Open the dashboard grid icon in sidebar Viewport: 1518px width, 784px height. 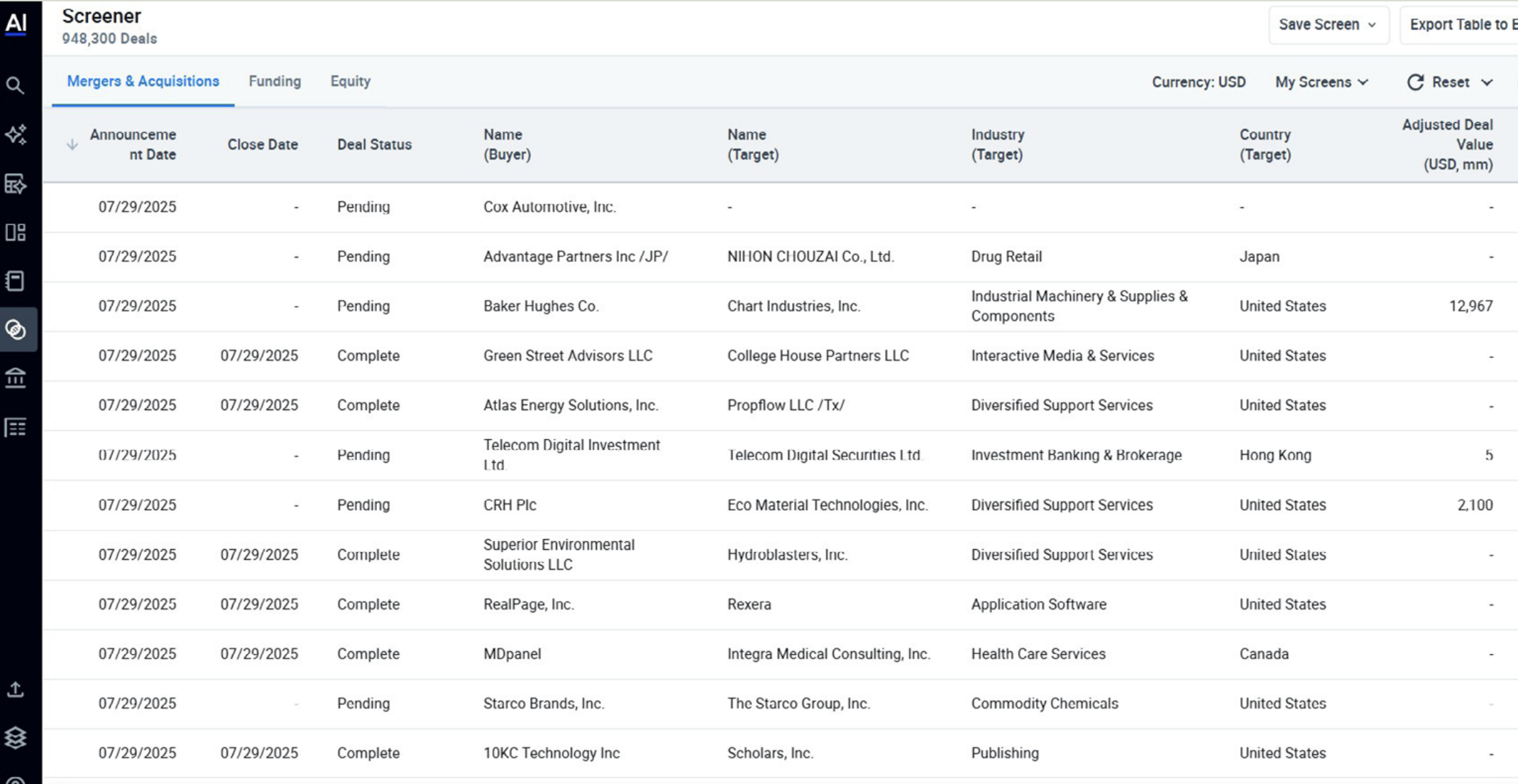(16, 233)
